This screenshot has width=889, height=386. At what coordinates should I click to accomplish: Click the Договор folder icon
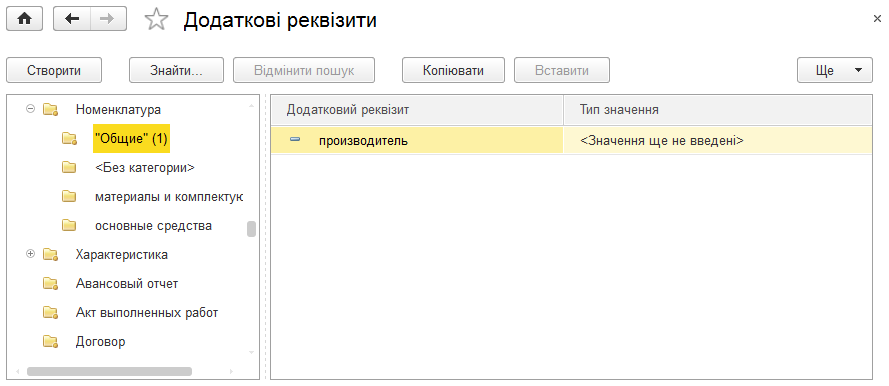(51, 342)
